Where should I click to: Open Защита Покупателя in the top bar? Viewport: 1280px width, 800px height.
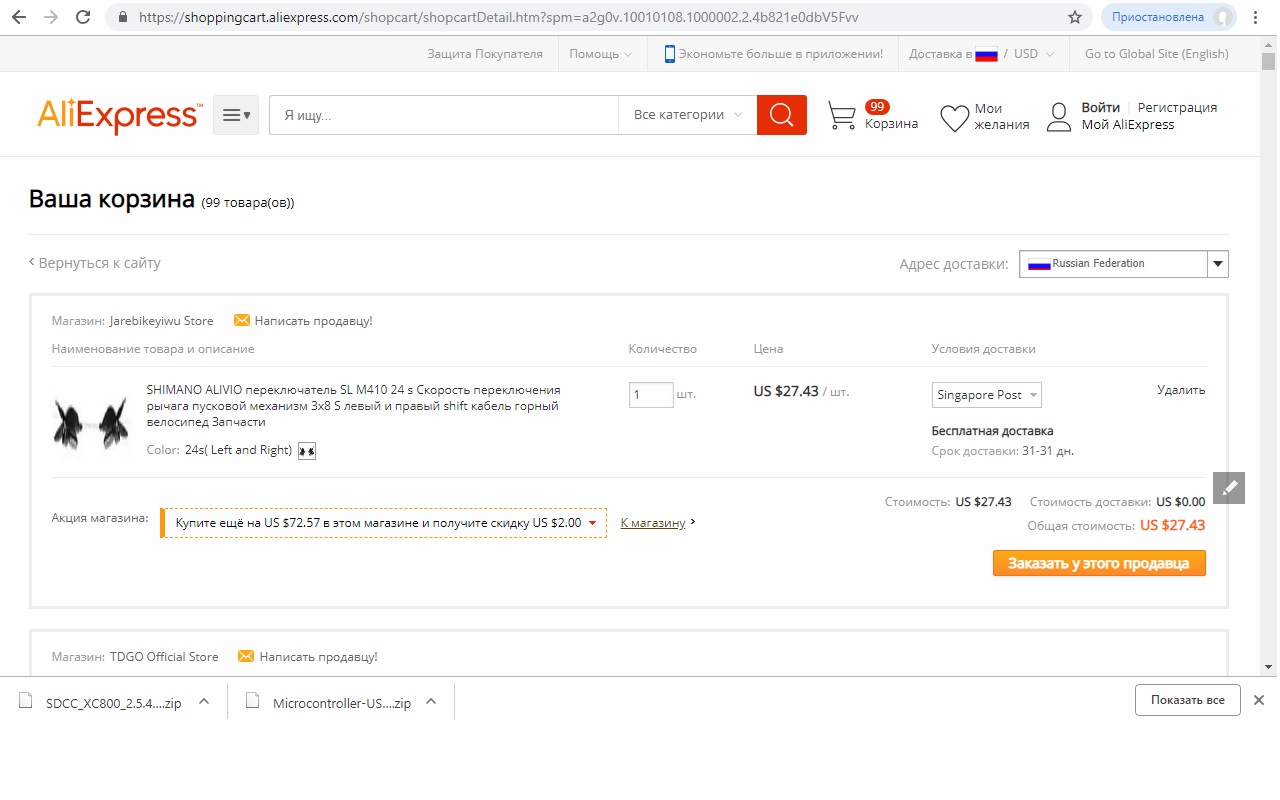485,54
